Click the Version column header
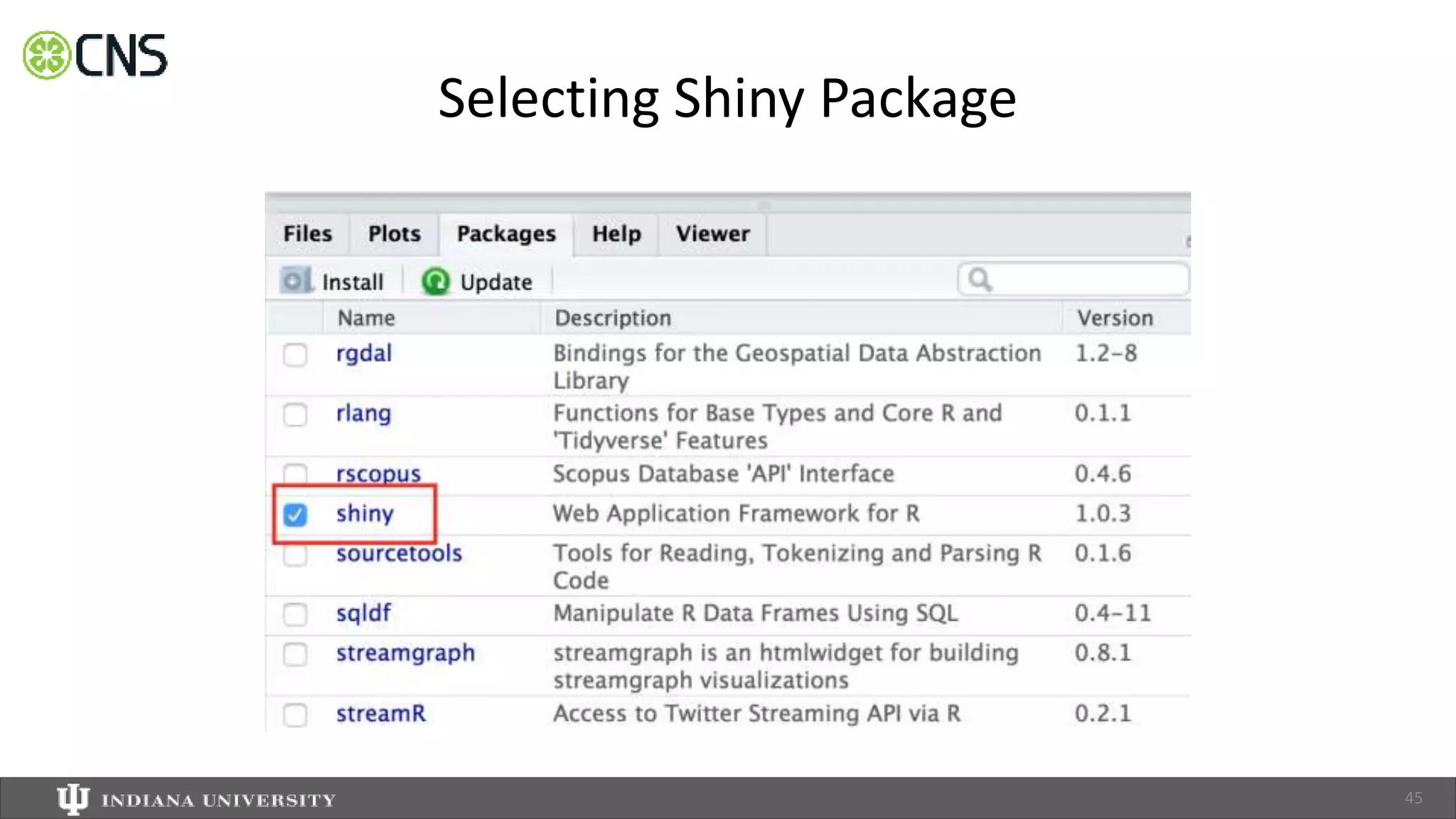Viewport: 1456px width, 819px height. tap(1115, 318)
